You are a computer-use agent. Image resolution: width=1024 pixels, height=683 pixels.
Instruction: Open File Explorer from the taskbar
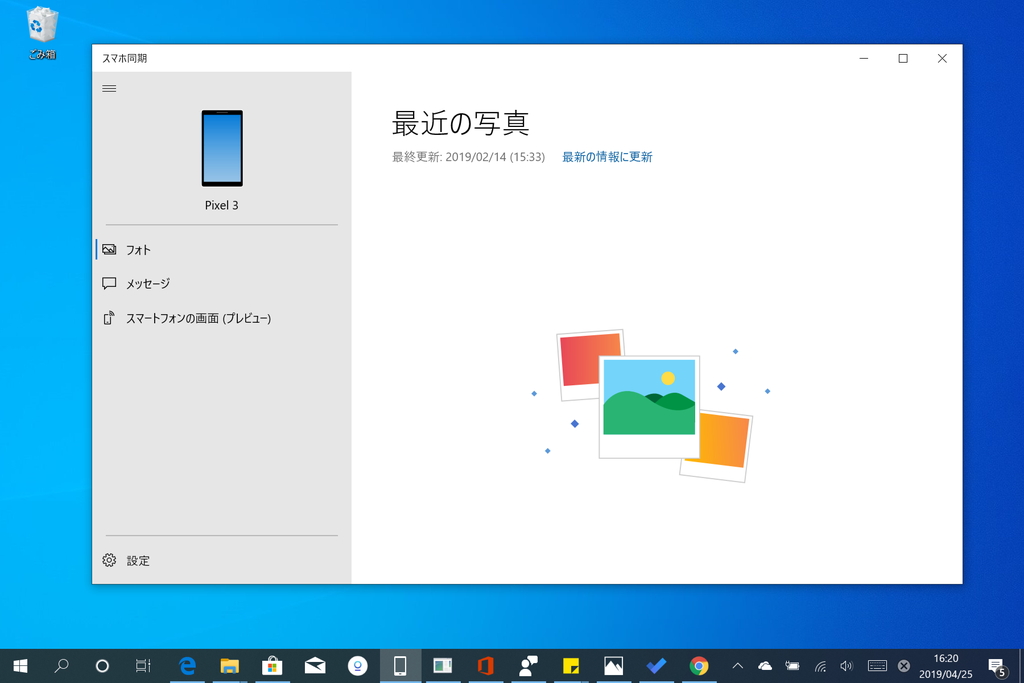point(229,666)
